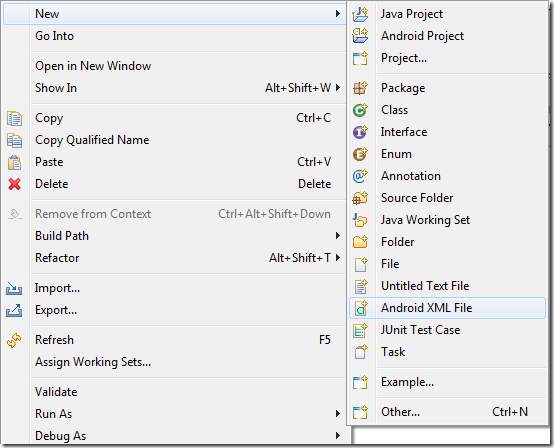
Task: Expand the Debug As submenu arrow
Action: click(337, 435)
